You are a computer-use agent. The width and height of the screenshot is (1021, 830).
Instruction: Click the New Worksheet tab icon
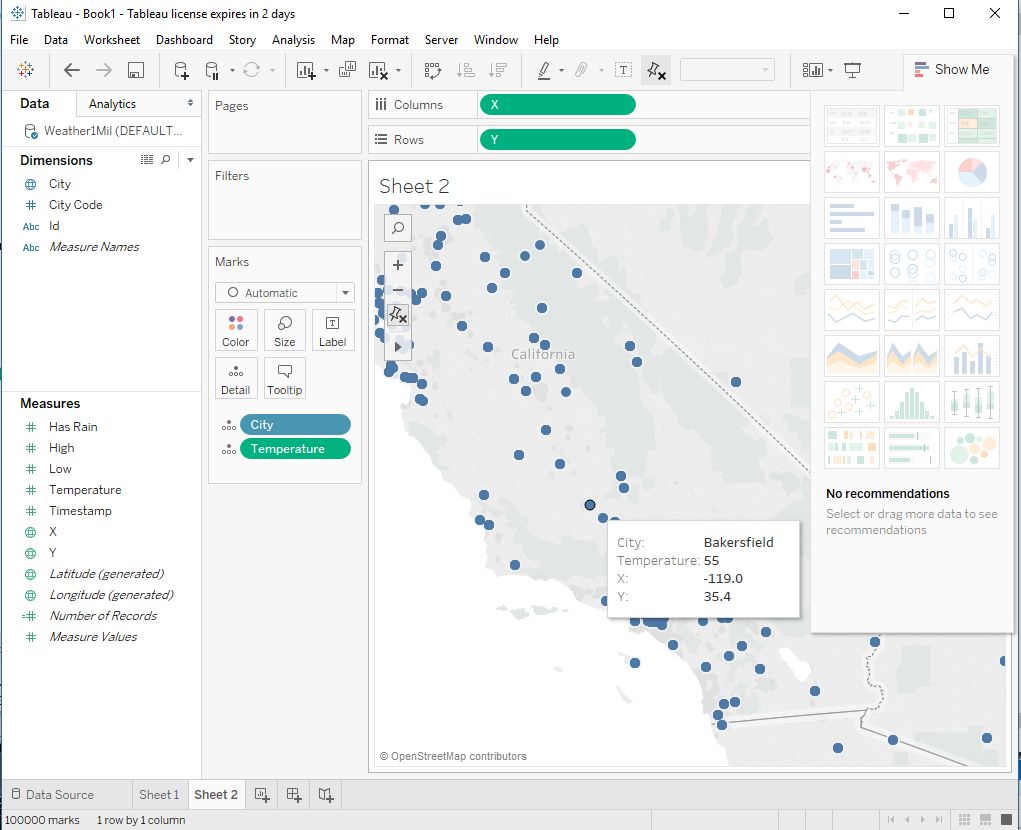[262, 795]
